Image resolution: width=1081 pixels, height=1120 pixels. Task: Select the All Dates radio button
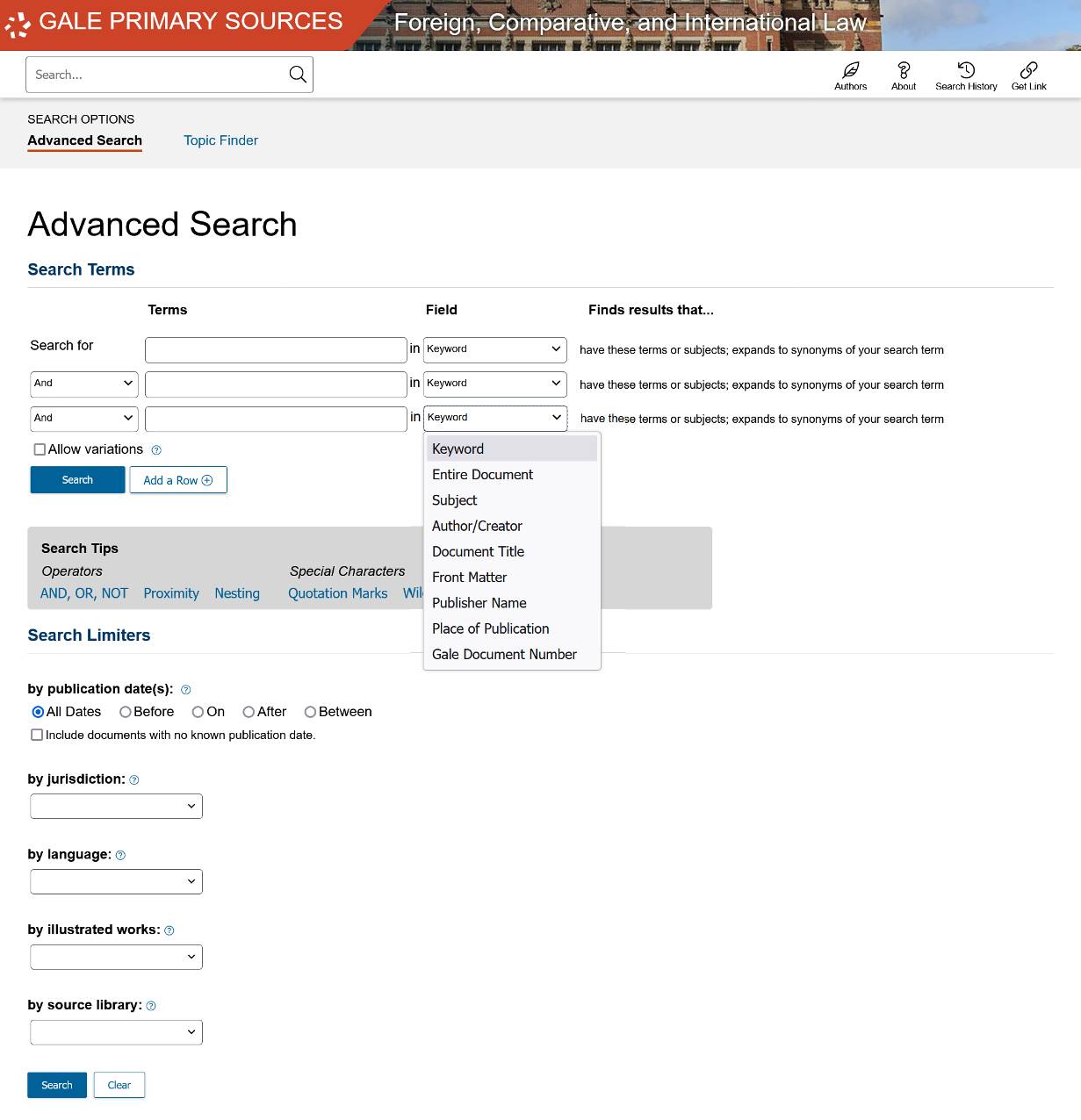coord(38,712)
